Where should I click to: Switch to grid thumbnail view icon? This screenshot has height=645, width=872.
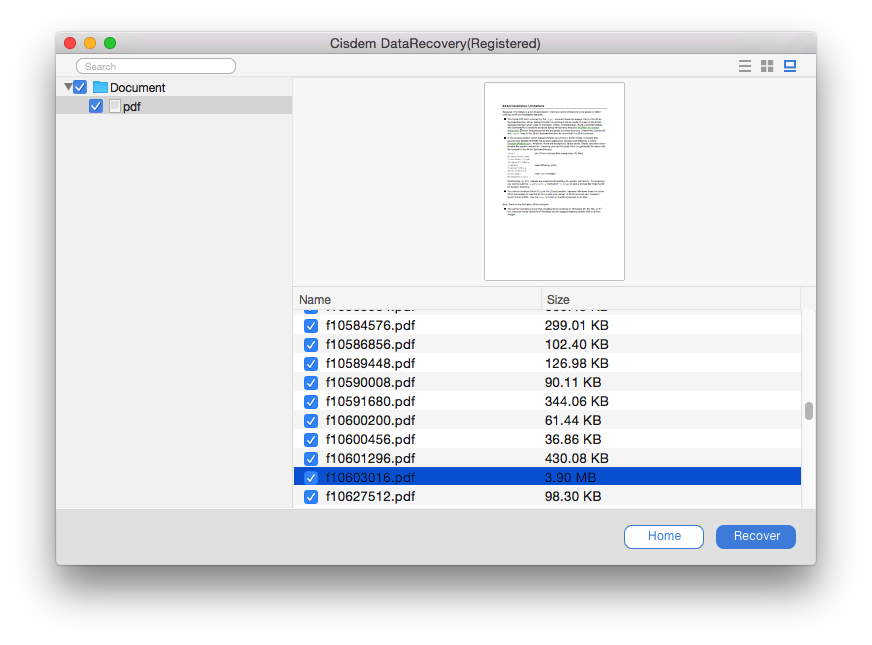click(767, 66)
